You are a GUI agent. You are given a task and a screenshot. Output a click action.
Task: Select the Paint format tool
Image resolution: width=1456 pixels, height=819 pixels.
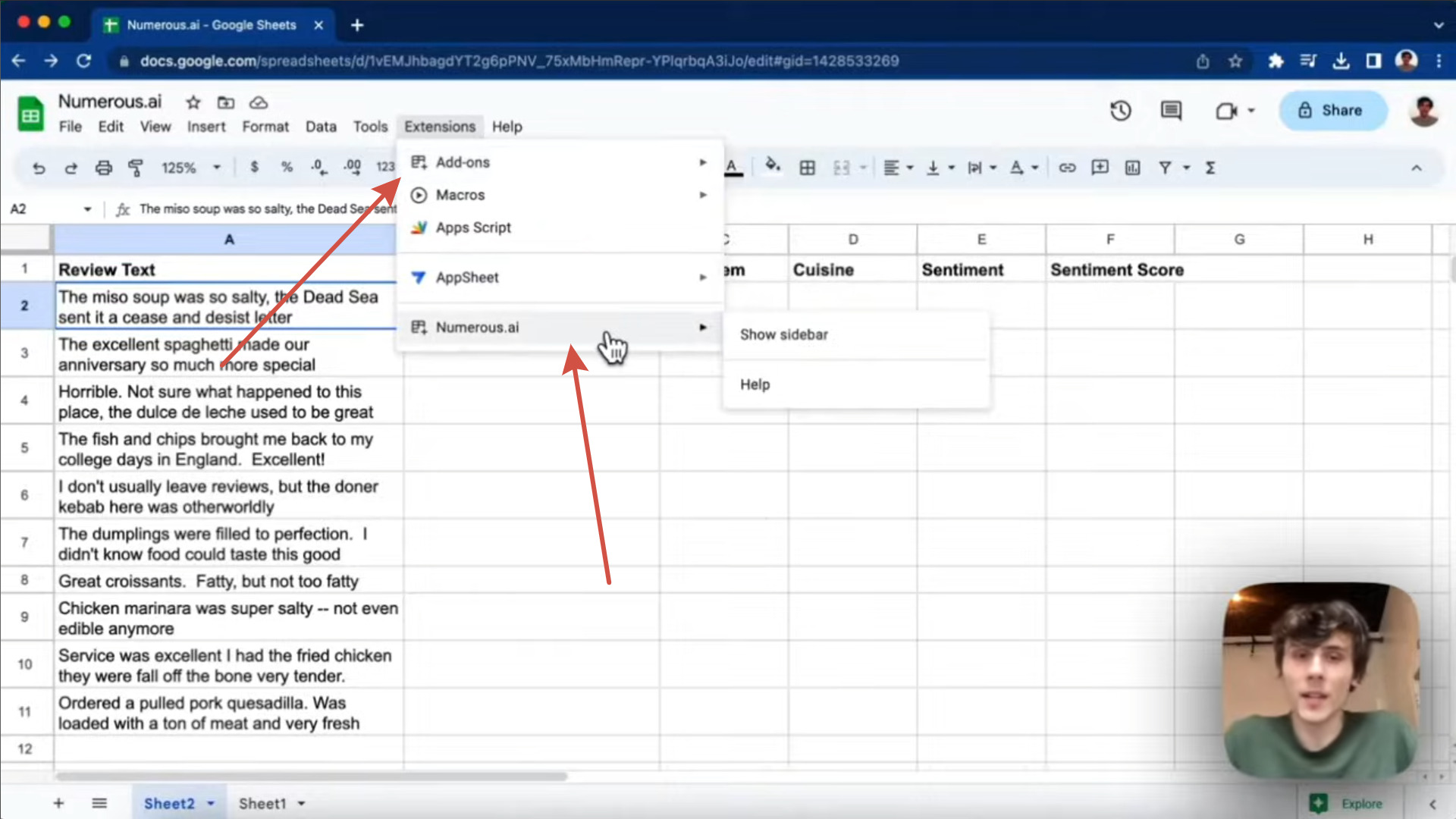click(x=136, y=168)
